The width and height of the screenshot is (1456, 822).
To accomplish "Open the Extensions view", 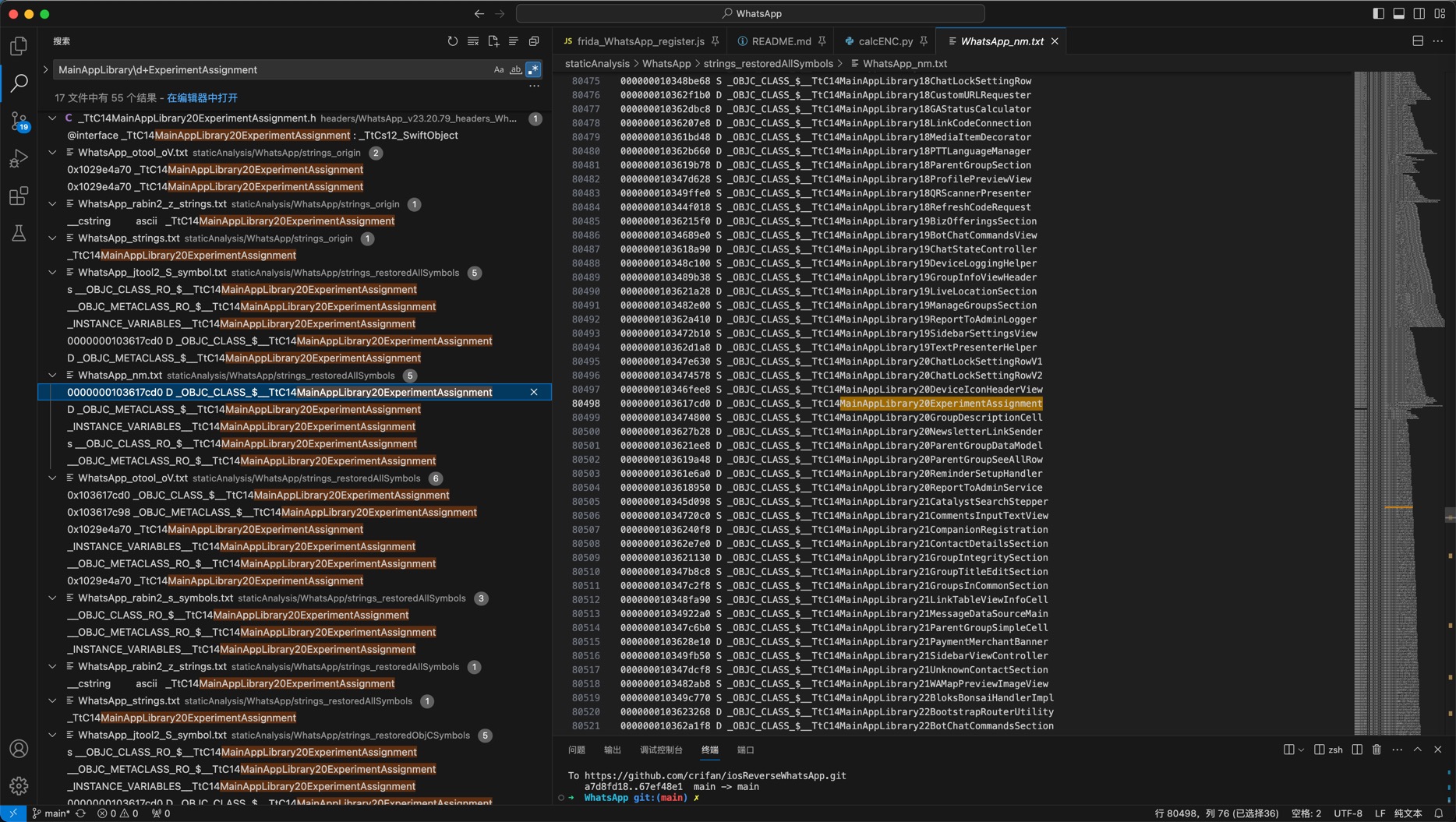I will (x=19, y=196).
